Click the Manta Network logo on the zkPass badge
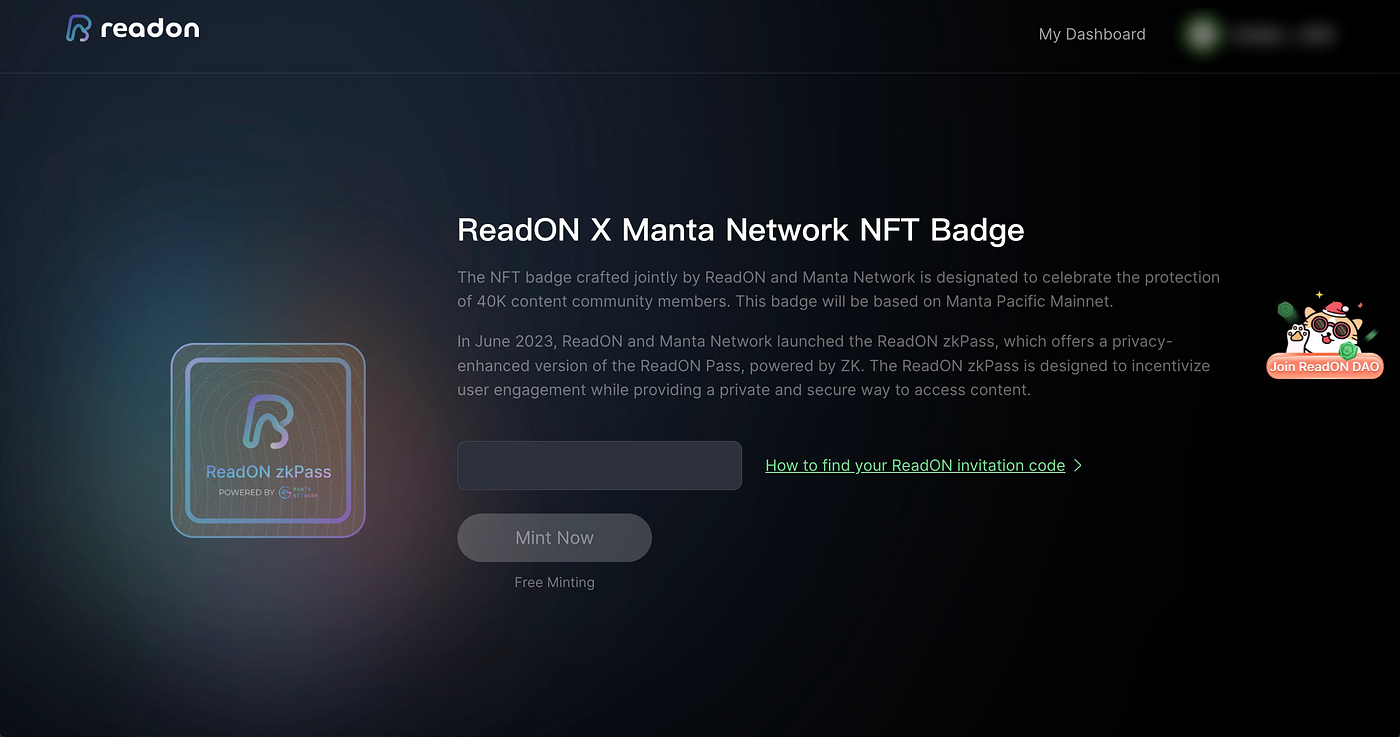 (285, 492)
